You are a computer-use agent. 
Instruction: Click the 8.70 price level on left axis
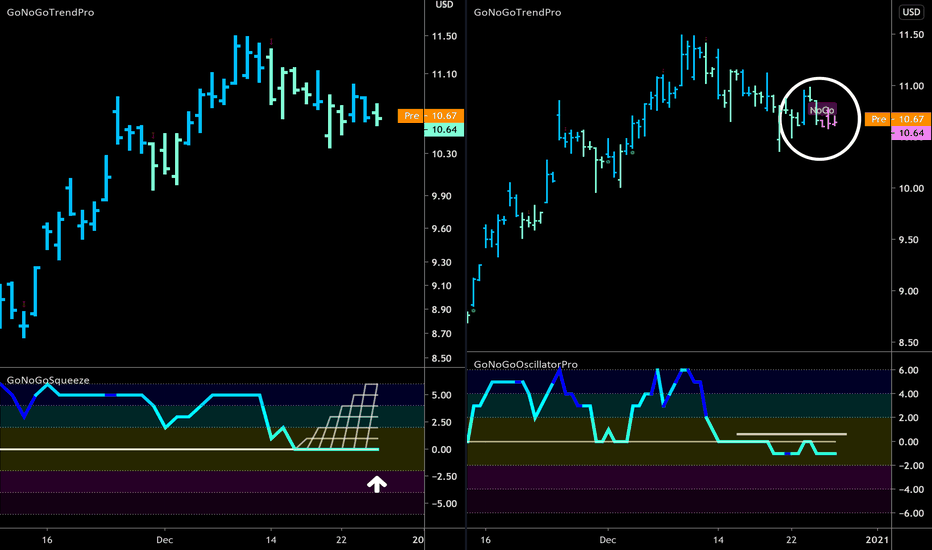click(x=444, y=334)
